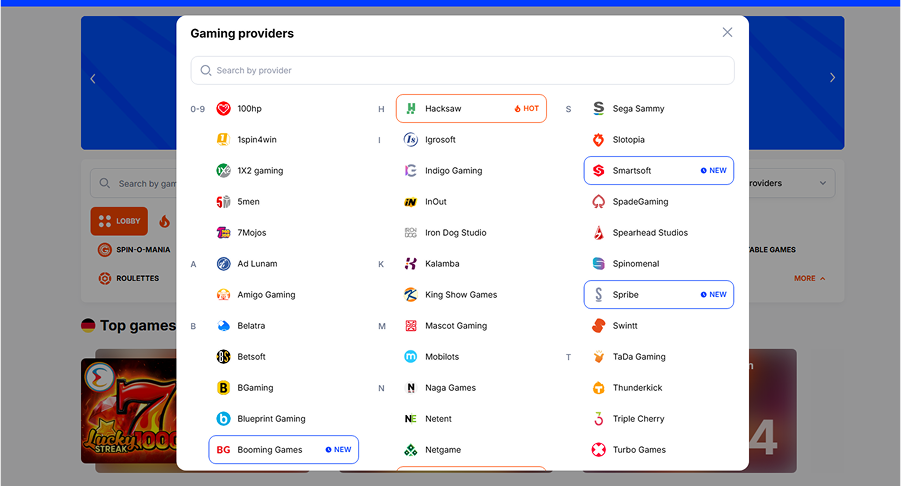This screenshot has width=901, height=486.
Task: Click the Slotopia logo icon
Action: point(599,140)
